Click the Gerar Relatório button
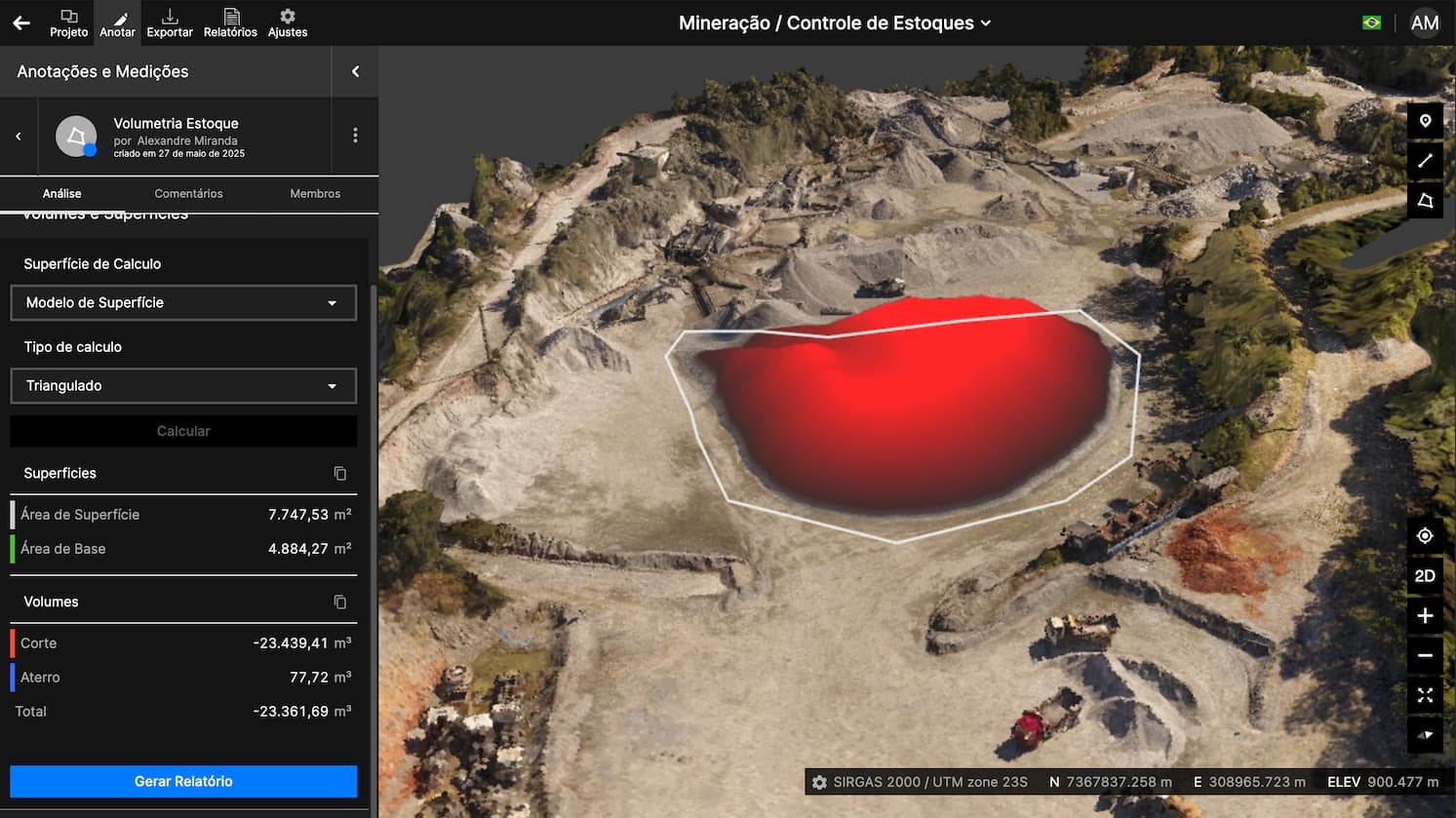The width and height of the screenshot is (1456, 818). point(183,782)
